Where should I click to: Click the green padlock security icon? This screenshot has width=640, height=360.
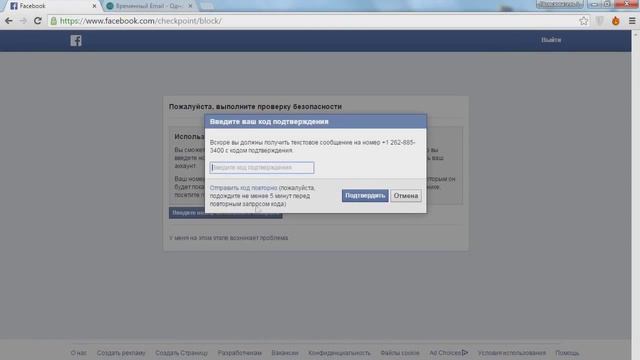tap(53, 21)
